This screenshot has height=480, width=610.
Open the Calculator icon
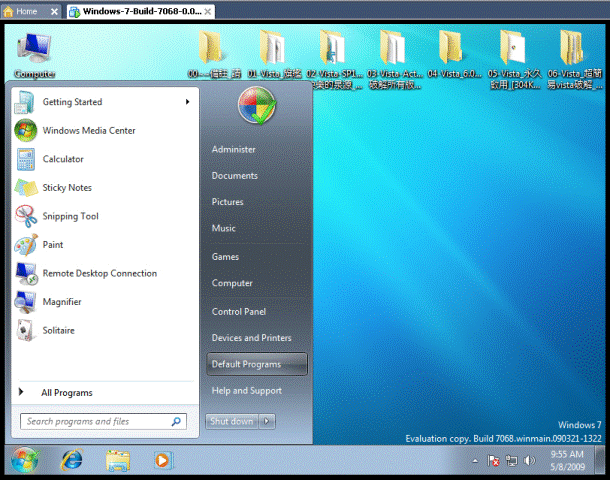(x=26, y=159)
